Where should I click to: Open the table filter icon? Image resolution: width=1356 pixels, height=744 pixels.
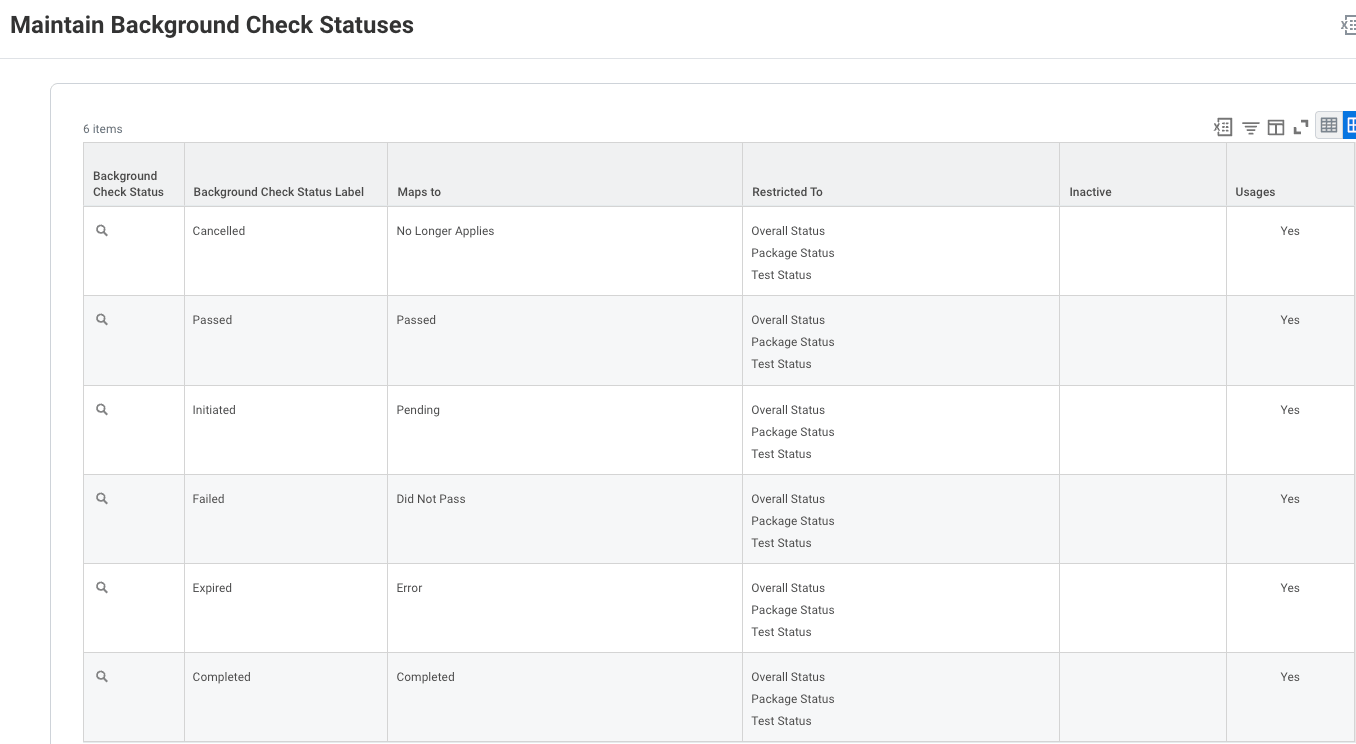(x=1250, y=127)
